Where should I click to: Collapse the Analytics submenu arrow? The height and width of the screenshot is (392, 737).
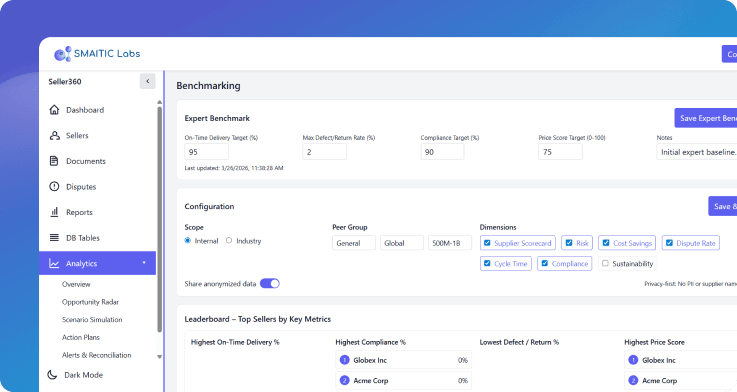(x=144, y=263)
